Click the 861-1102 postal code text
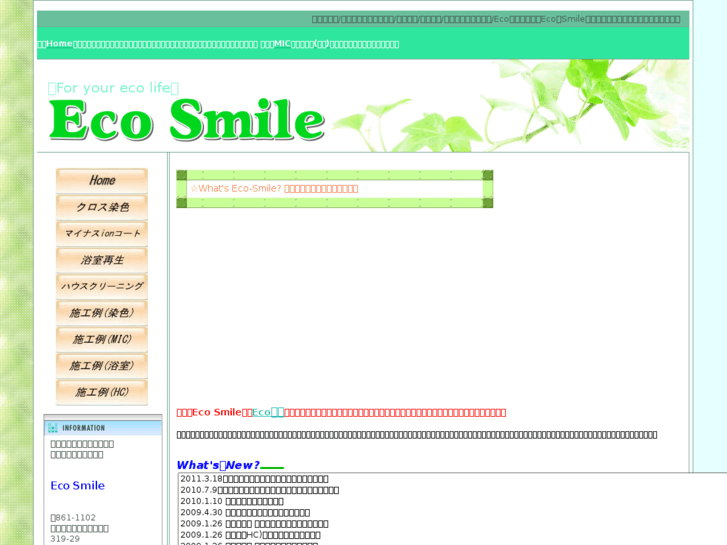Image resolution: width=727 pixels, height=545 pixels. 73,518
